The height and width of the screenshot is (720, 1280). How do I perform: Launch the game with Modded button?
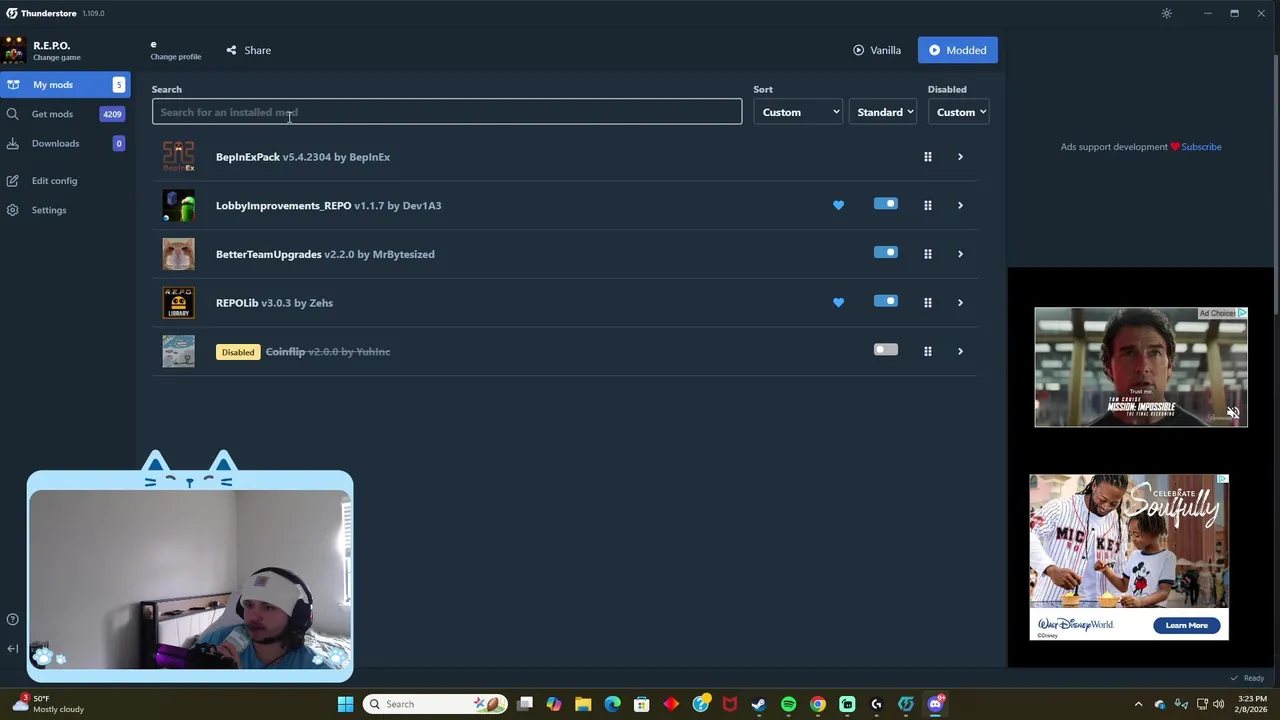pos(957,50)
